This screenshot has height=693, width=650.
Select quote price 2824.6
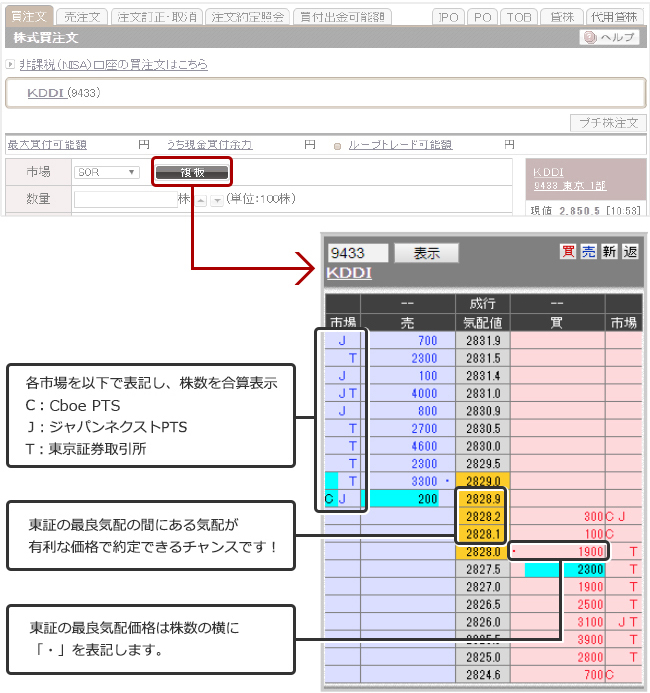(x=483, y=675)
